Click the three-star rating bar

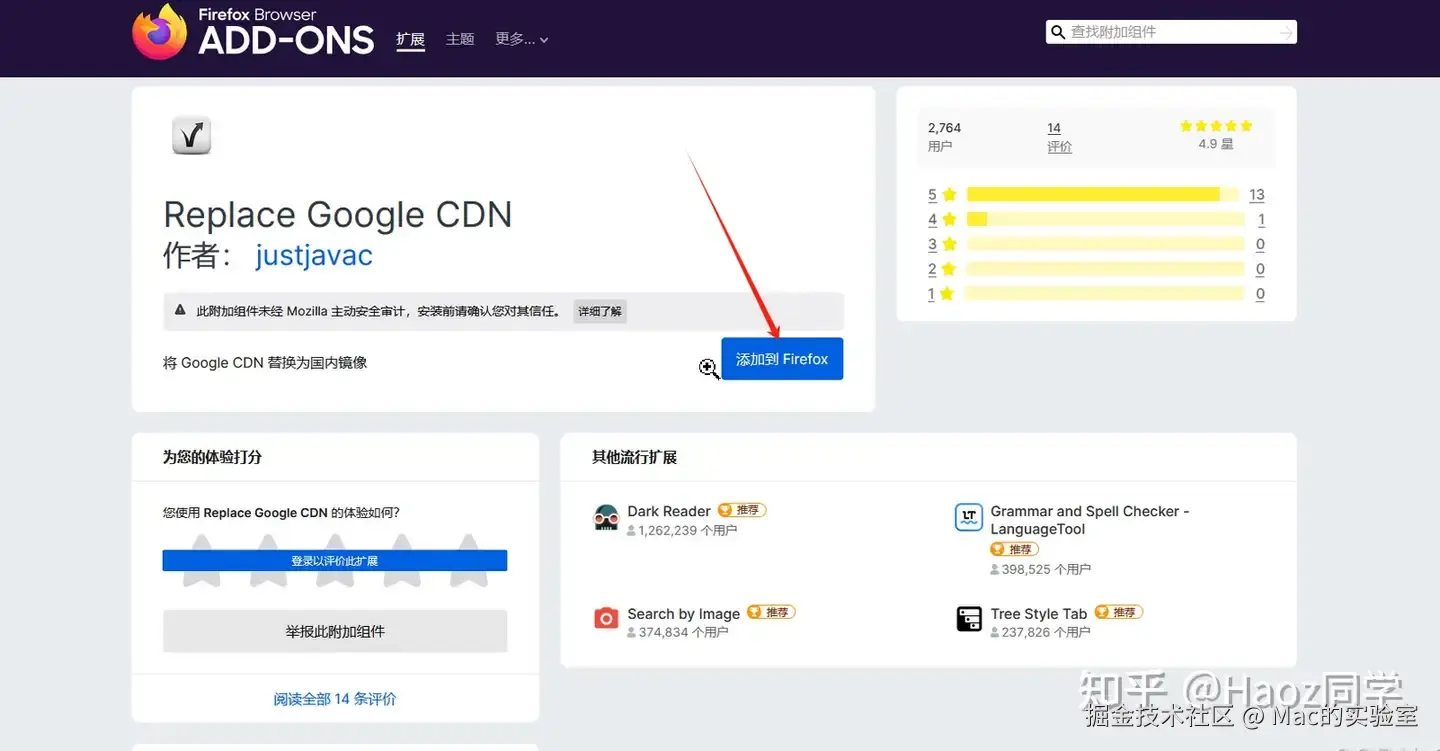[1105, 244]
